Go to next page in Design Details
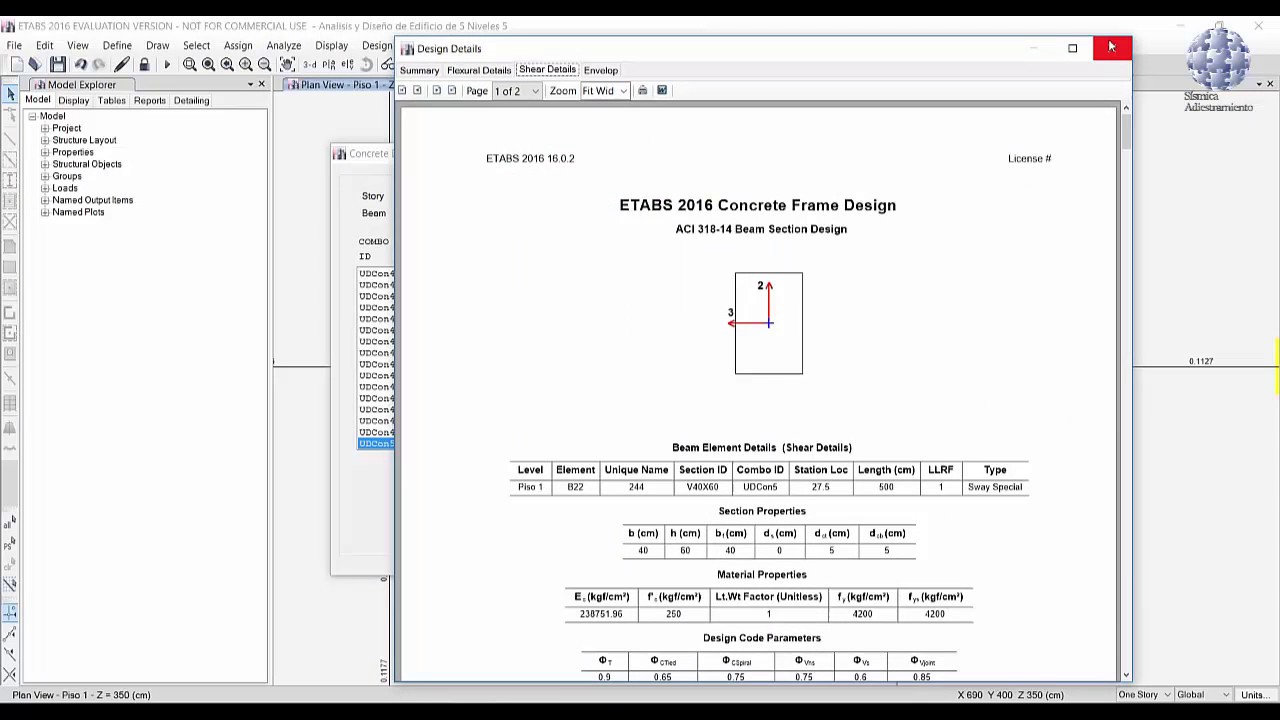Image resolution: width=1280 pixels, height=720 pixels. pos(436,90)
